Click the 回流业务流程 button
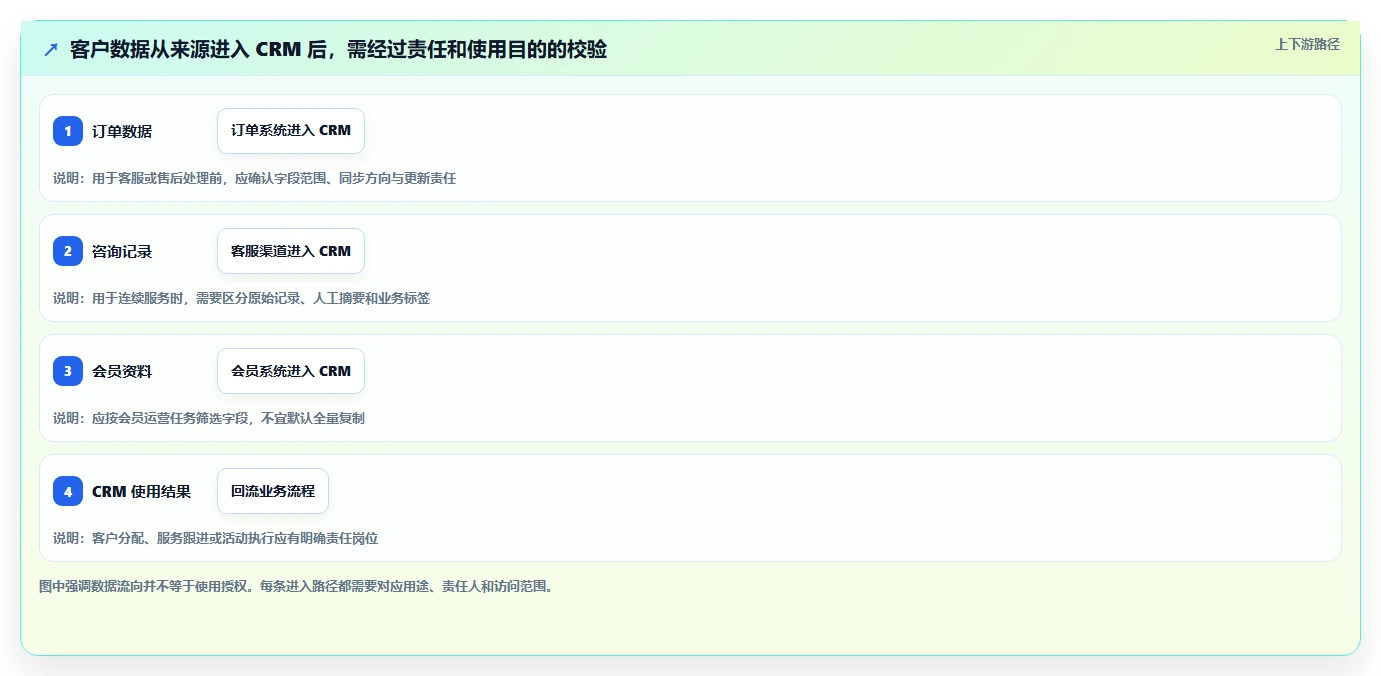This screenshot has height=676, width=1381. [x=273, y=491]
